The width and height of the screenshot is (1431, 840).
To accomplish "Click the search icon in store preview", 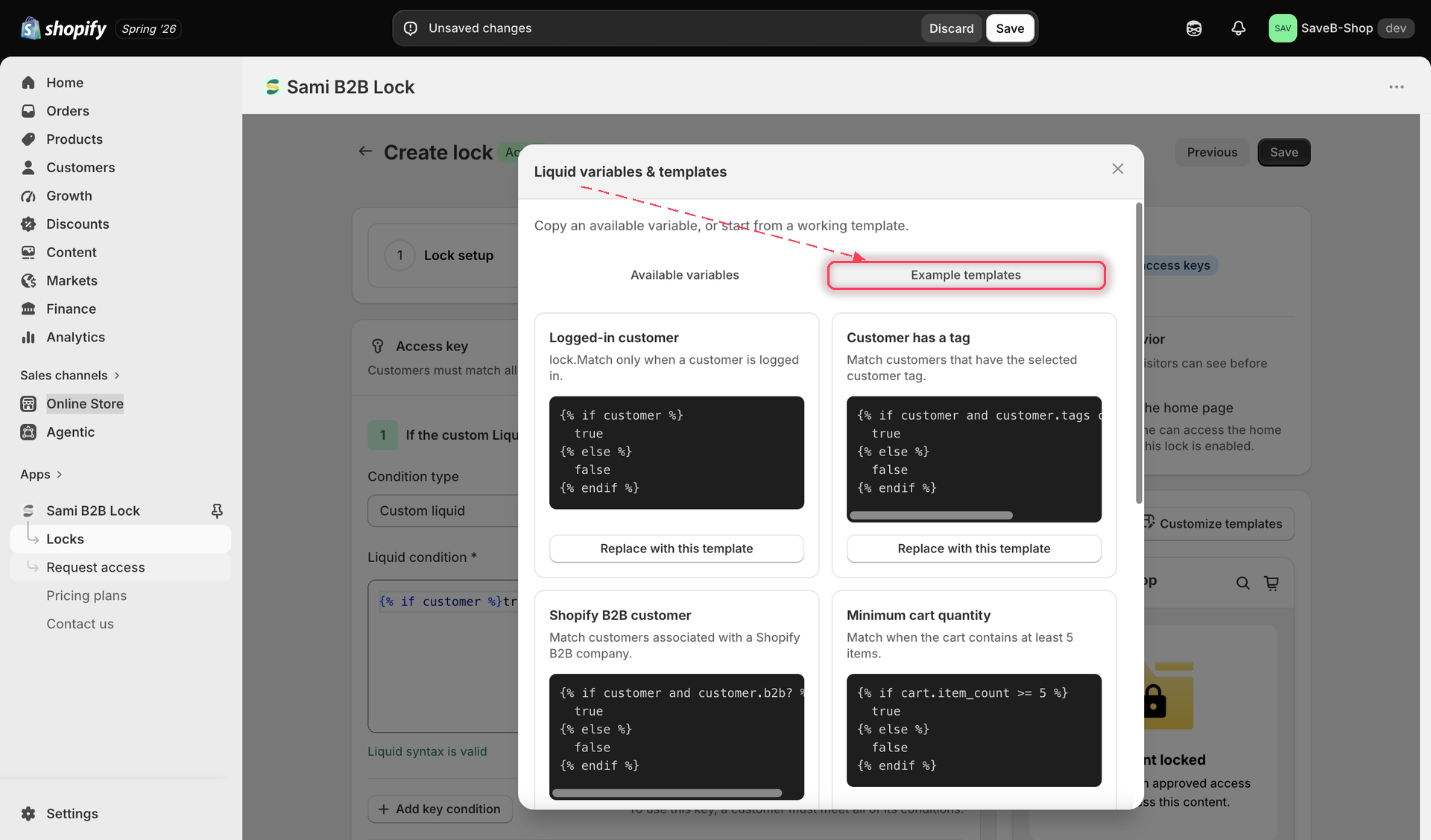I will (x=1242, y=583).
